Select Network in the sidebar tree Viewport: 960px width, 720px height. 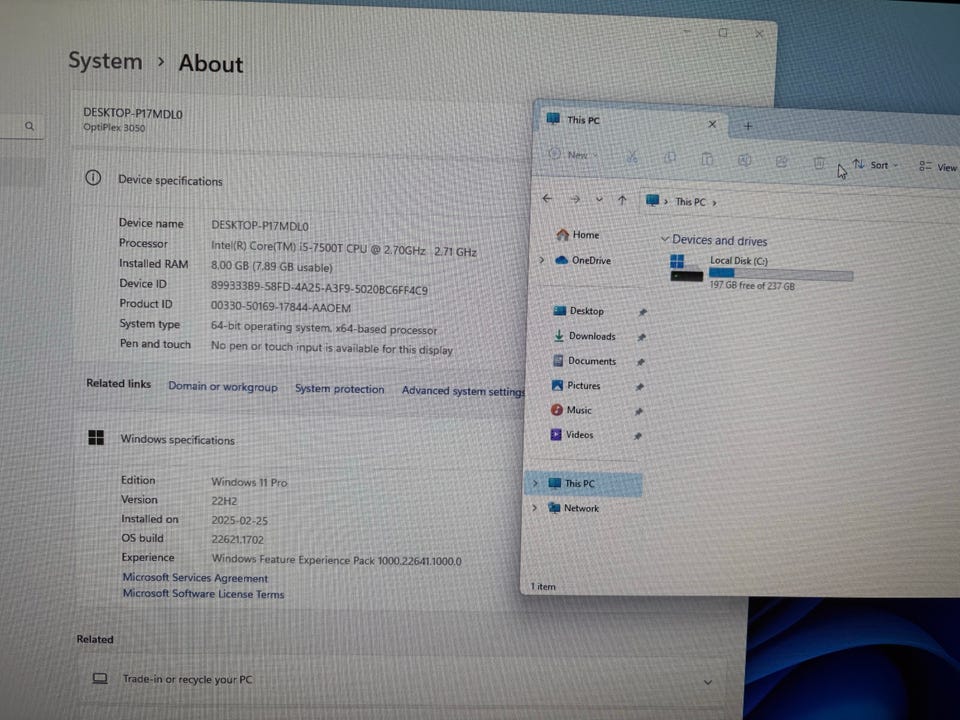click(574, 508)
